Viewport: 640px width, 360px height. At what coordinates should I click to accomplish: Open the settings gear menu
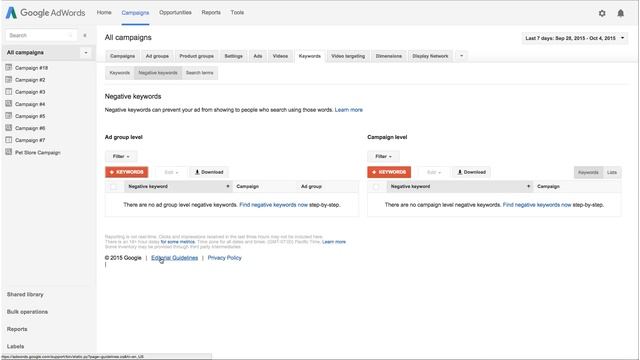pos(602,13)
